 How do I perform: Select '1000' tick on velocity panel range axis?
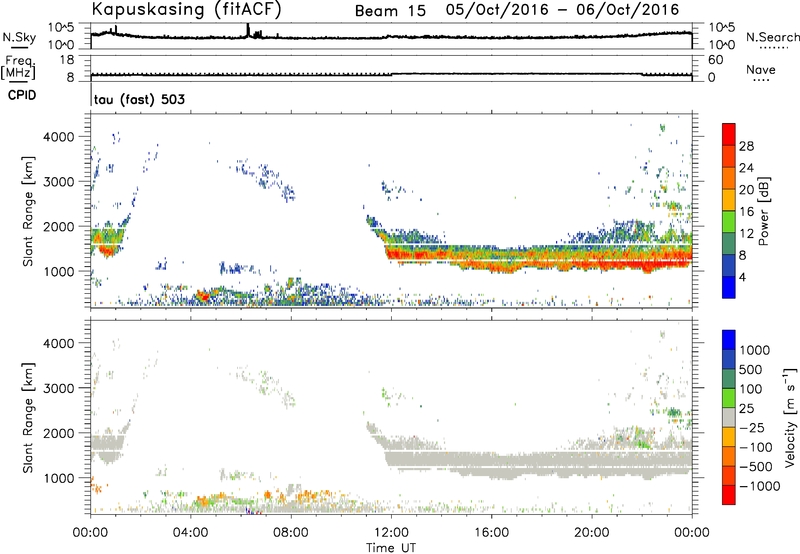[60, 478]
